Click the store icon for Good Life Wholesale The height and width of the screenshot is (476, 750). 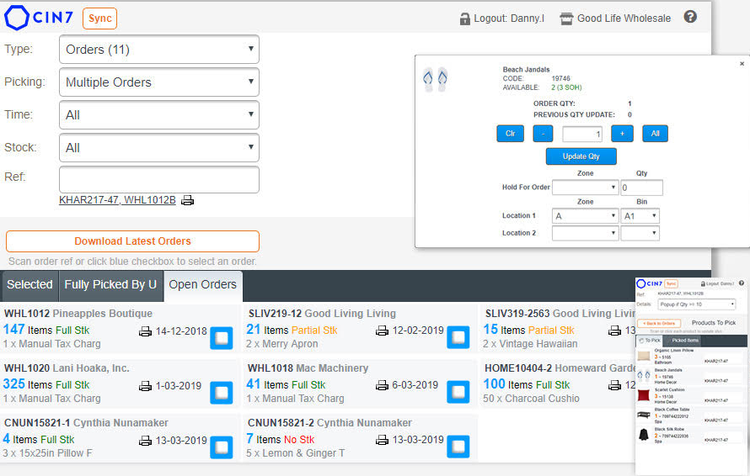[x=567, y=18]
